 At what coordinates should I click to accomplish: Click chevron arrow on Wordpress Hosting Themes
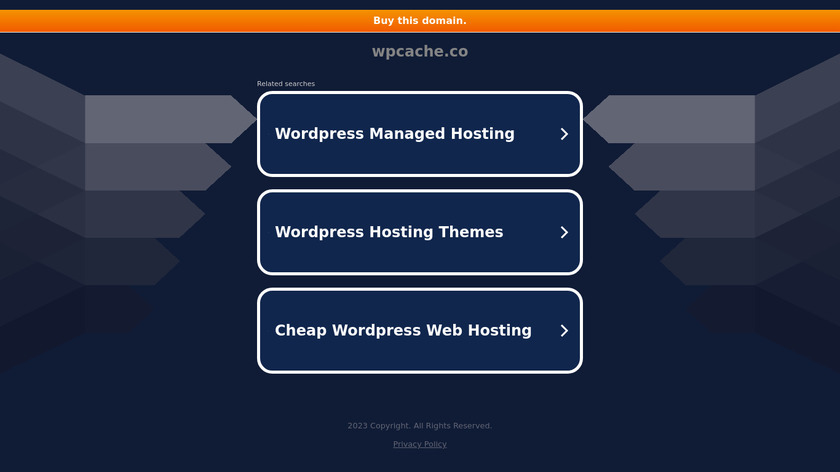click(564, 232)
